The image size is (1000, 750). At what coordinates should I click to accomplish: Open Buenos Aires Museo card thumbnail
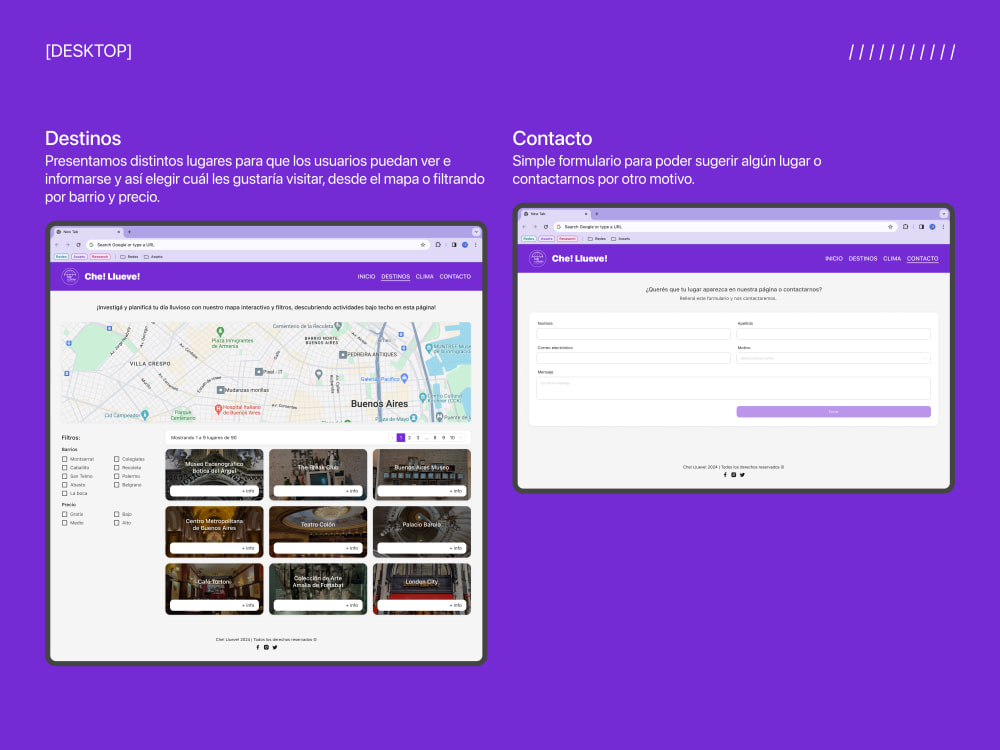[422, 474]
